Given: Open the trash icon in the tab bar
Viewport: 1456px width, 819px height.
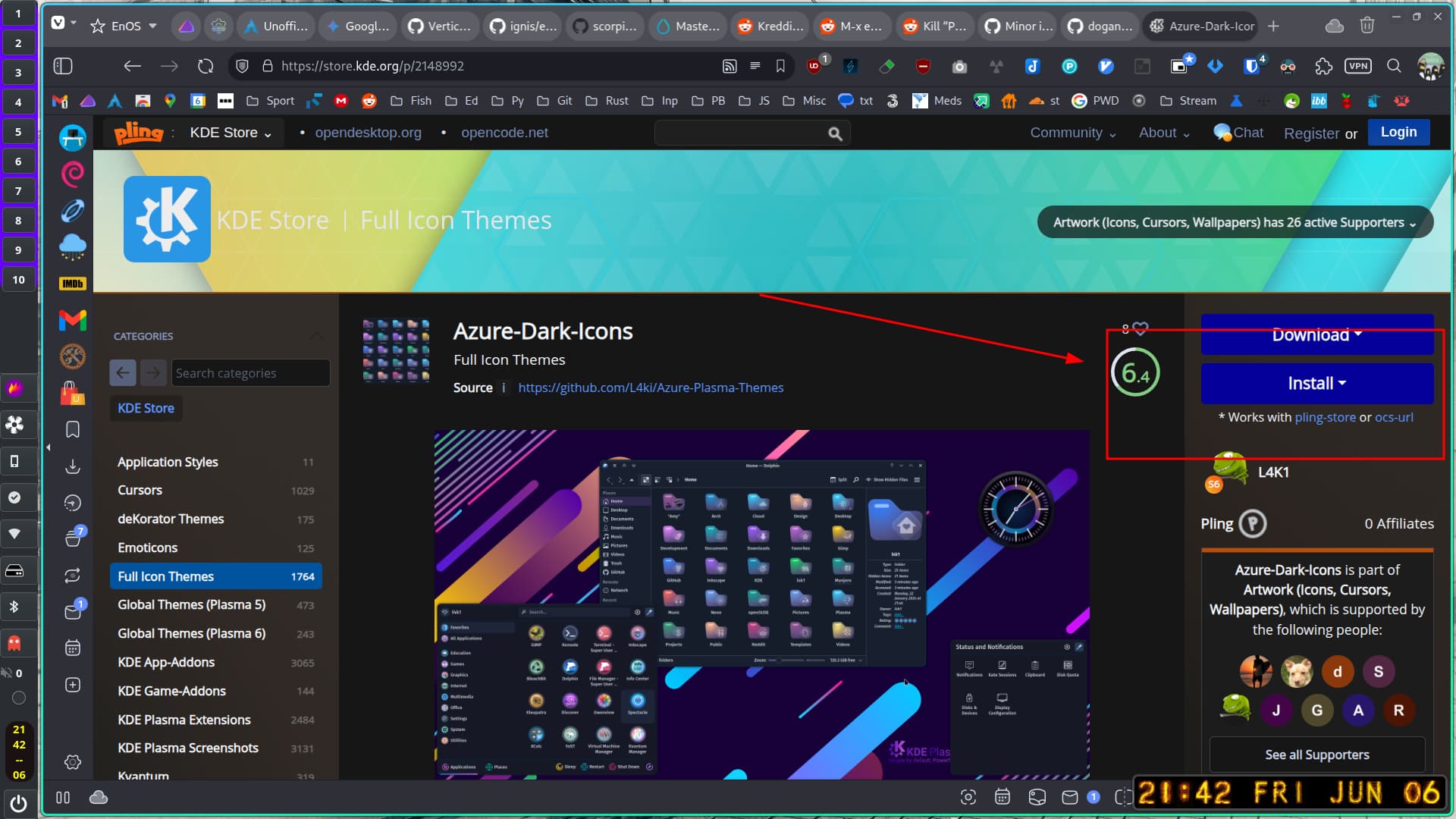Looking at the screenshot, I should tap(1367, 26).
